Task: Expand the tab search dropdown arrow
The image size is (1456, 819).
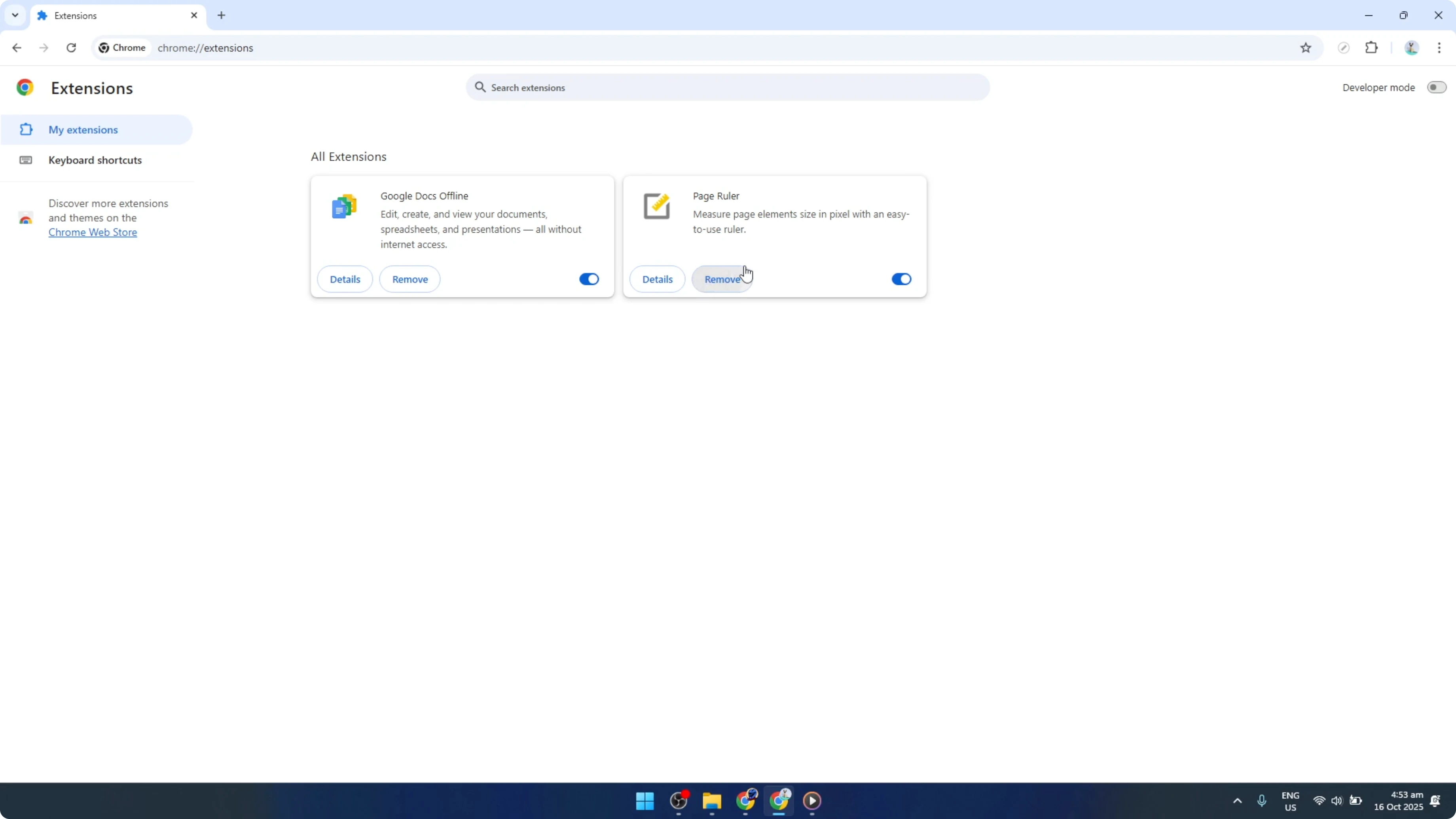Action: [15, 15]
